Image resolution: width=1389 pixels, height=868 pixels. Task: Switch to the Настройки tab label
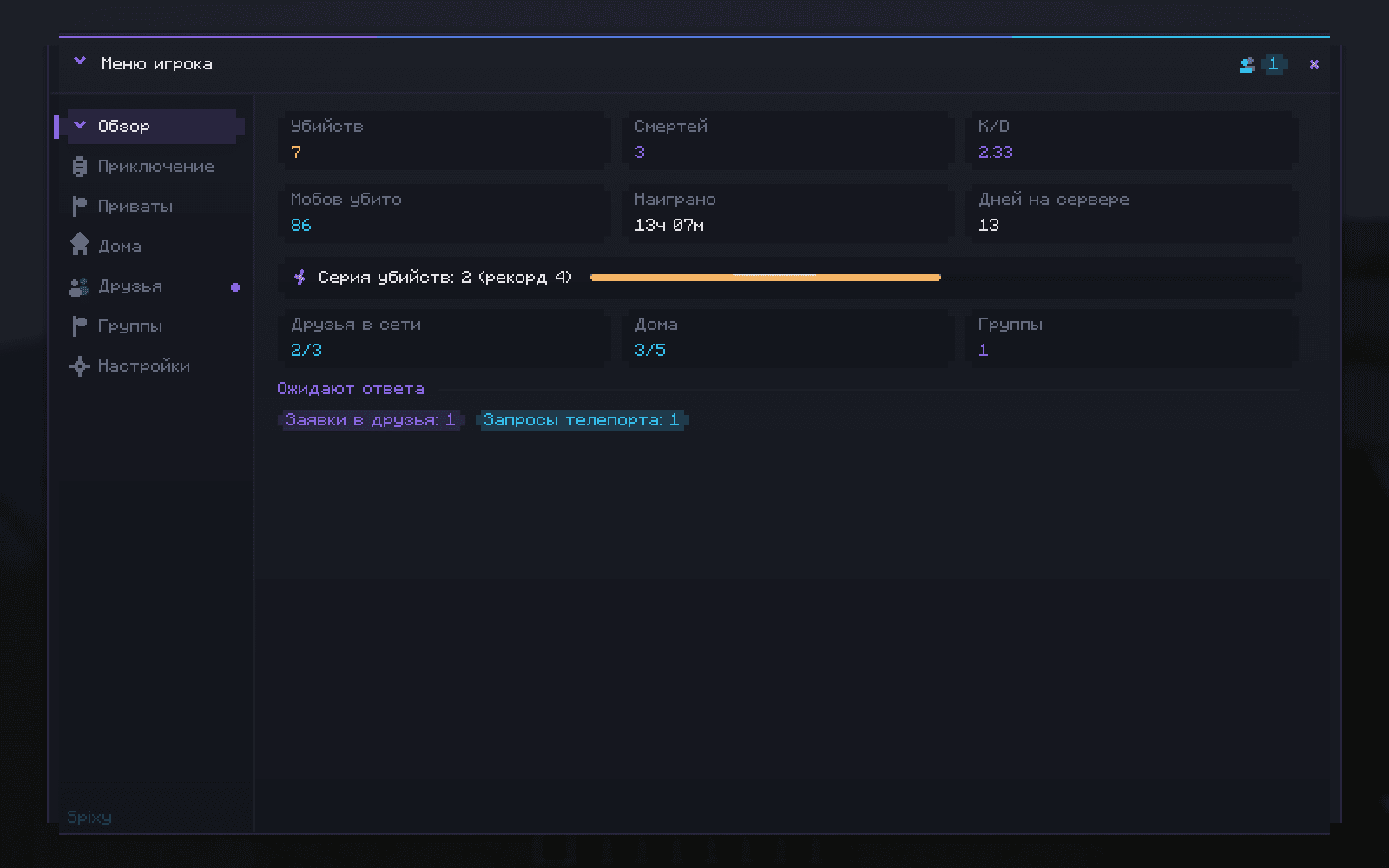point(144,365)
